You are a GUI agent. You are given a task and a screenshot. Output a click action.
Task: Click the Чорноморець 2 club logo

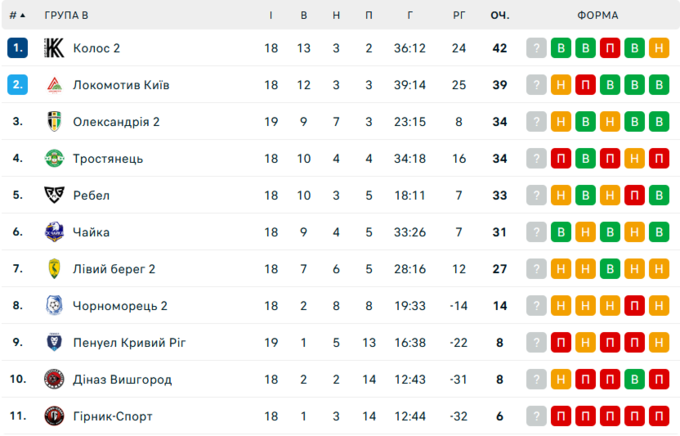point(54,305)
